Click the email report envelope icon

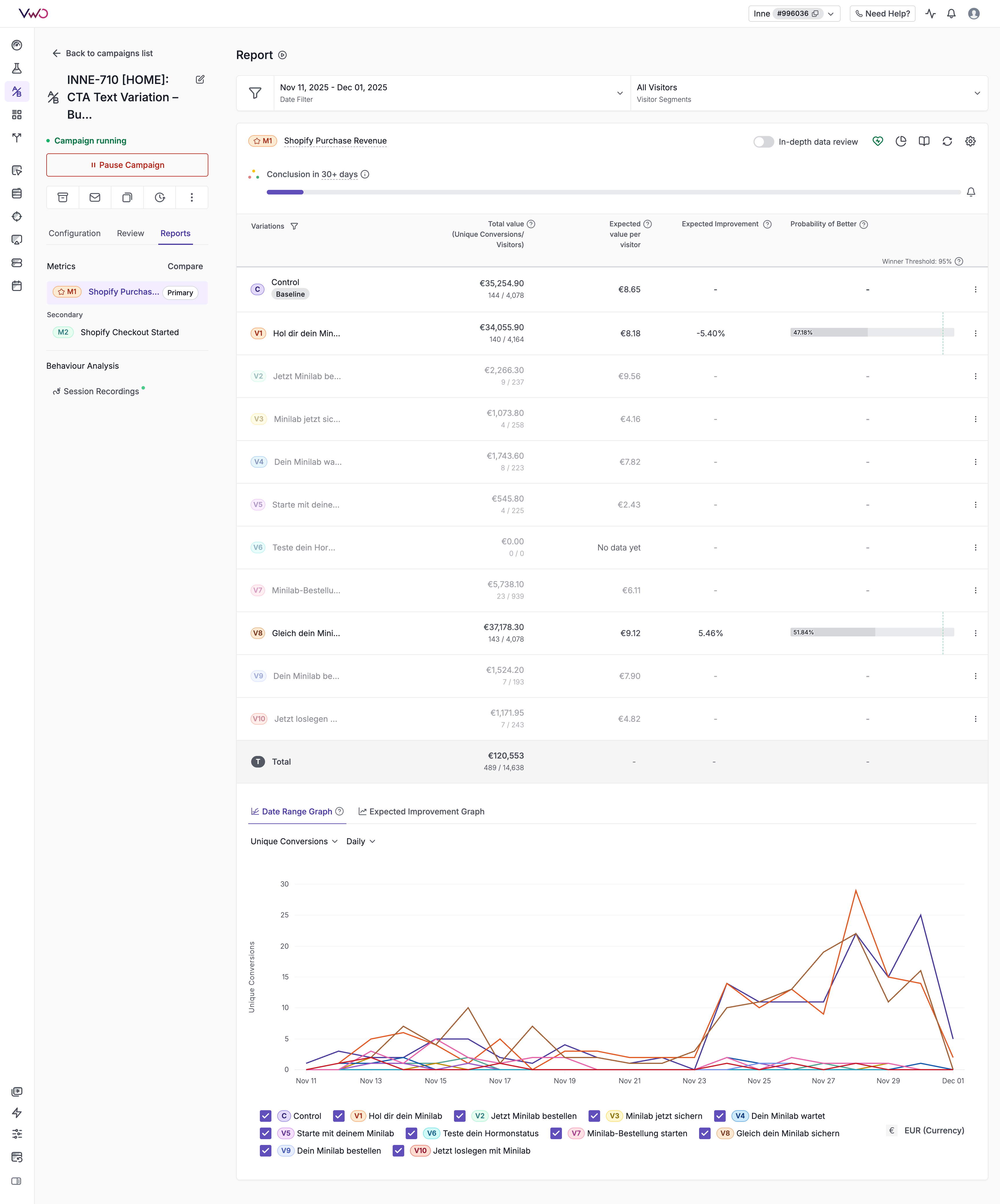pyautogui.click(x=95, y=197)
